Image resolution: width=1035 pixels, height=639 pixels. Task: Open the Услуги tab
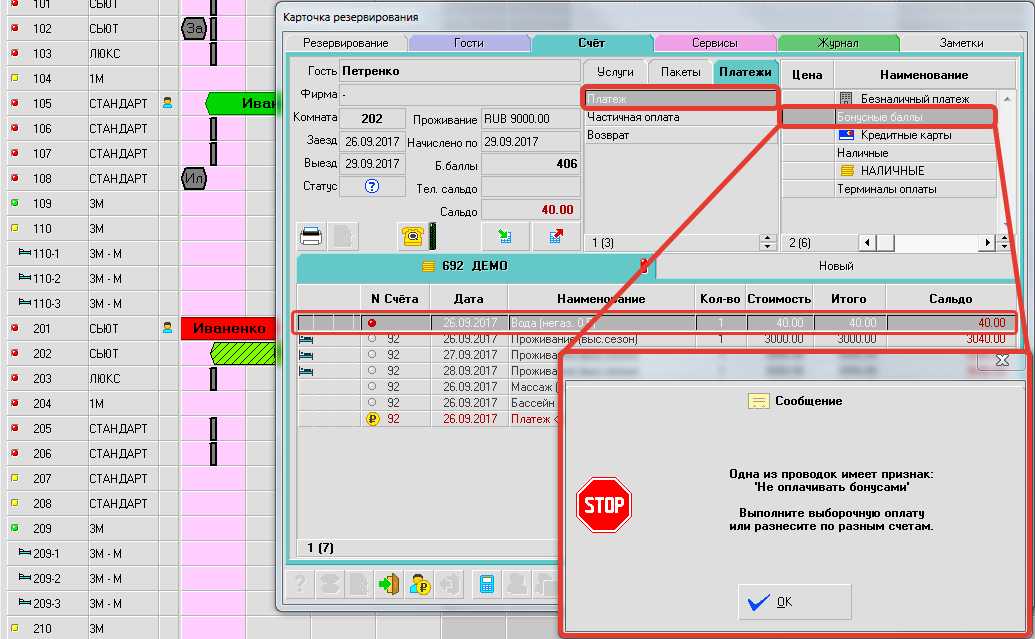click(x=615, y=72)
